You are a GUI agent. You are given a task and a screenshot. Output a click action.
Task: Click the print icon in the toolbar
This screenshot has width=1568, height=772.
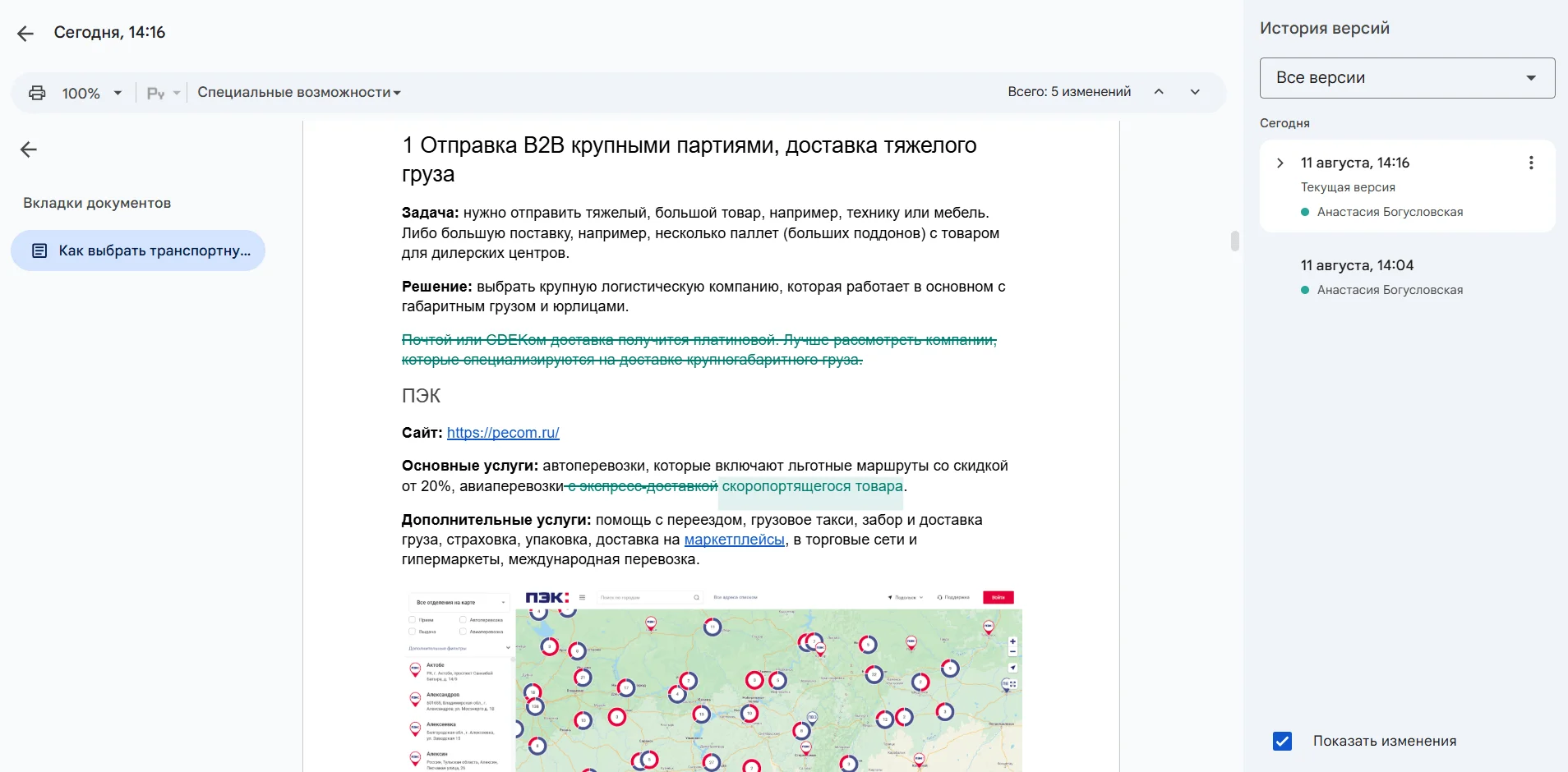click(37, 93)
